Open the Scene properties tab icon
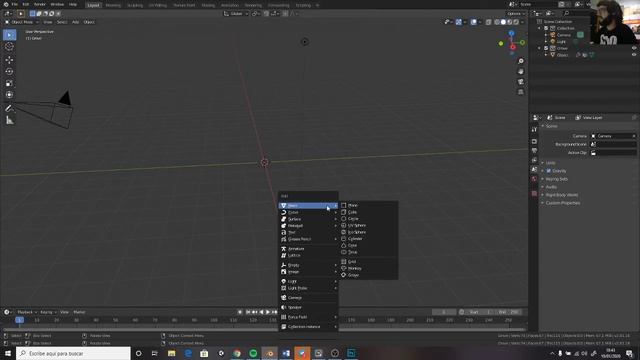The image size is (640, 360). pyautogui.click(x=534, y=169)
